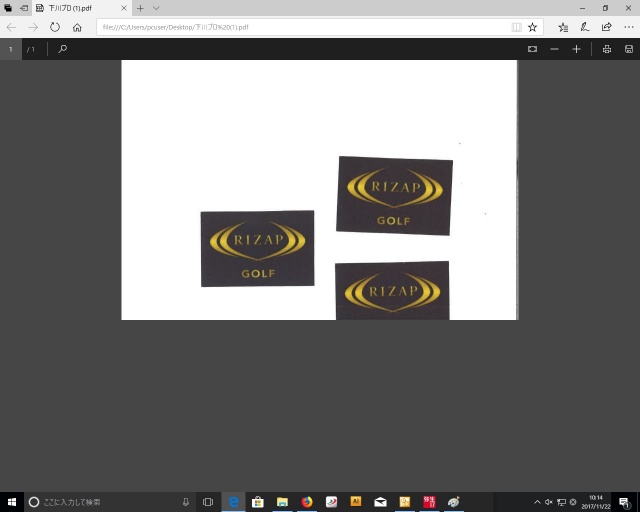Open the Windows Start menu

point(11,502)
